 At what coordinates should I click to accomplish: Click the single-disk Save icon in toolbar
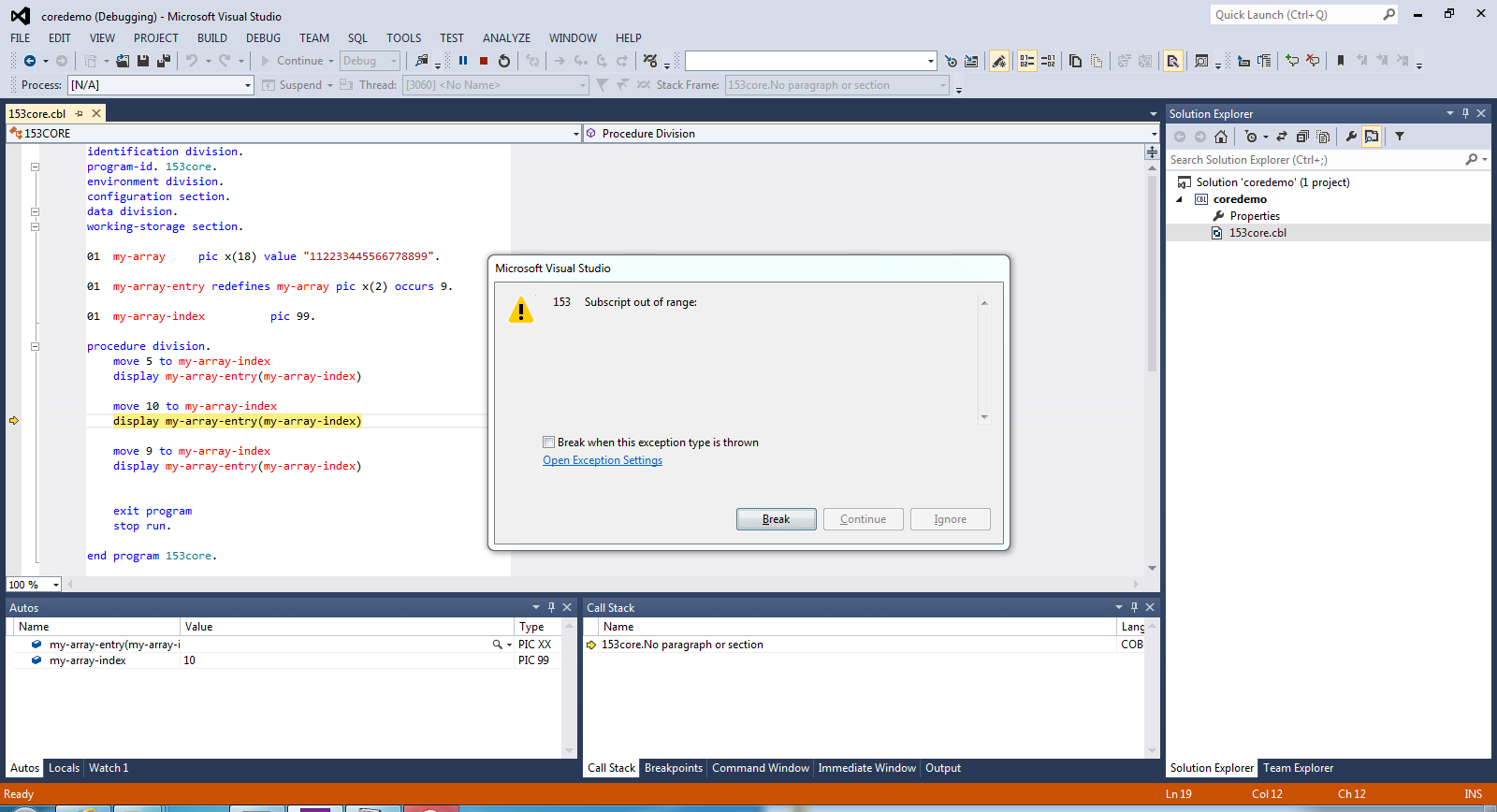(x=143, y=61)
